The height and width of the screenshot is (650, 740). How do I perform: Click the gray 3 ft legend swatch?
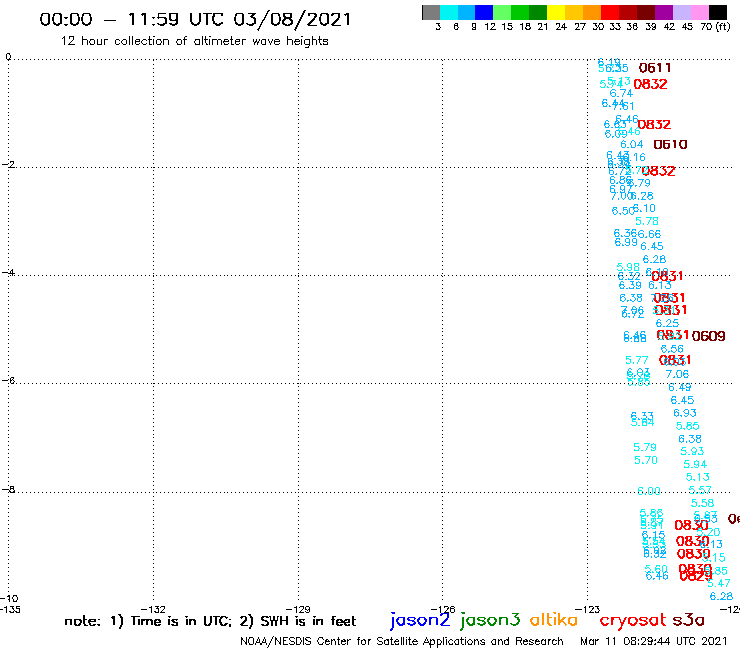pos(431,12)
